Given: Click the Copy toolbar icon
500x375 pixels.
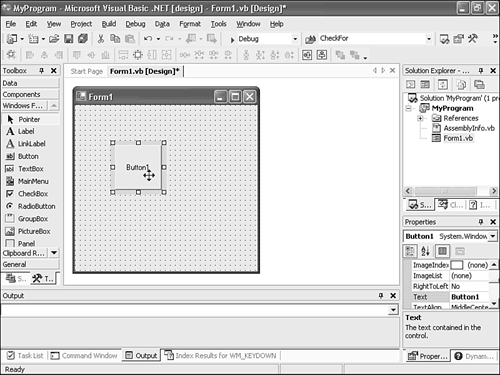Looking at the screenshot, I should [115, 39].
